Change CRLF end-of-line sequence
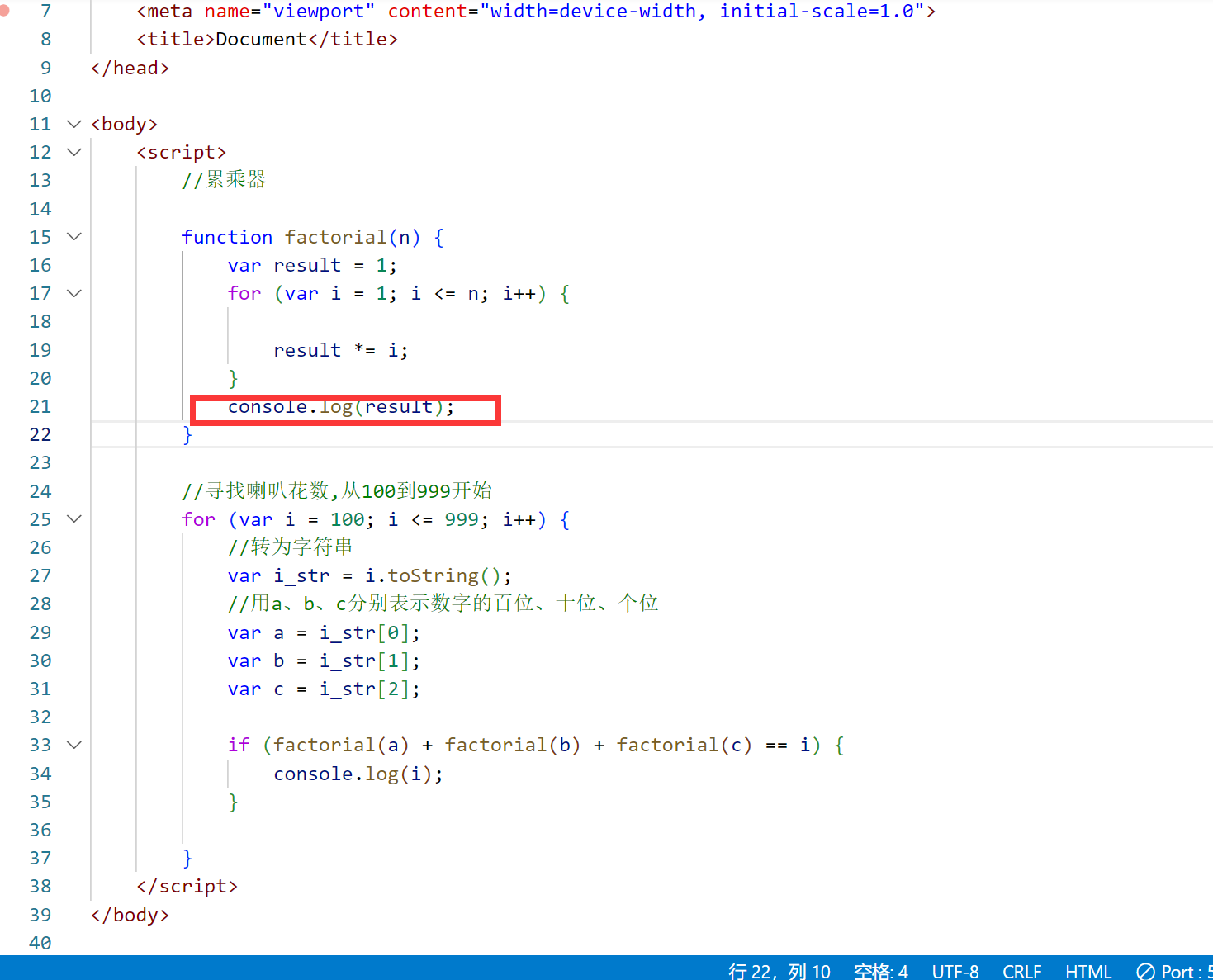The width and height of the screenshot is (1213, 980). click(1022, 971)
